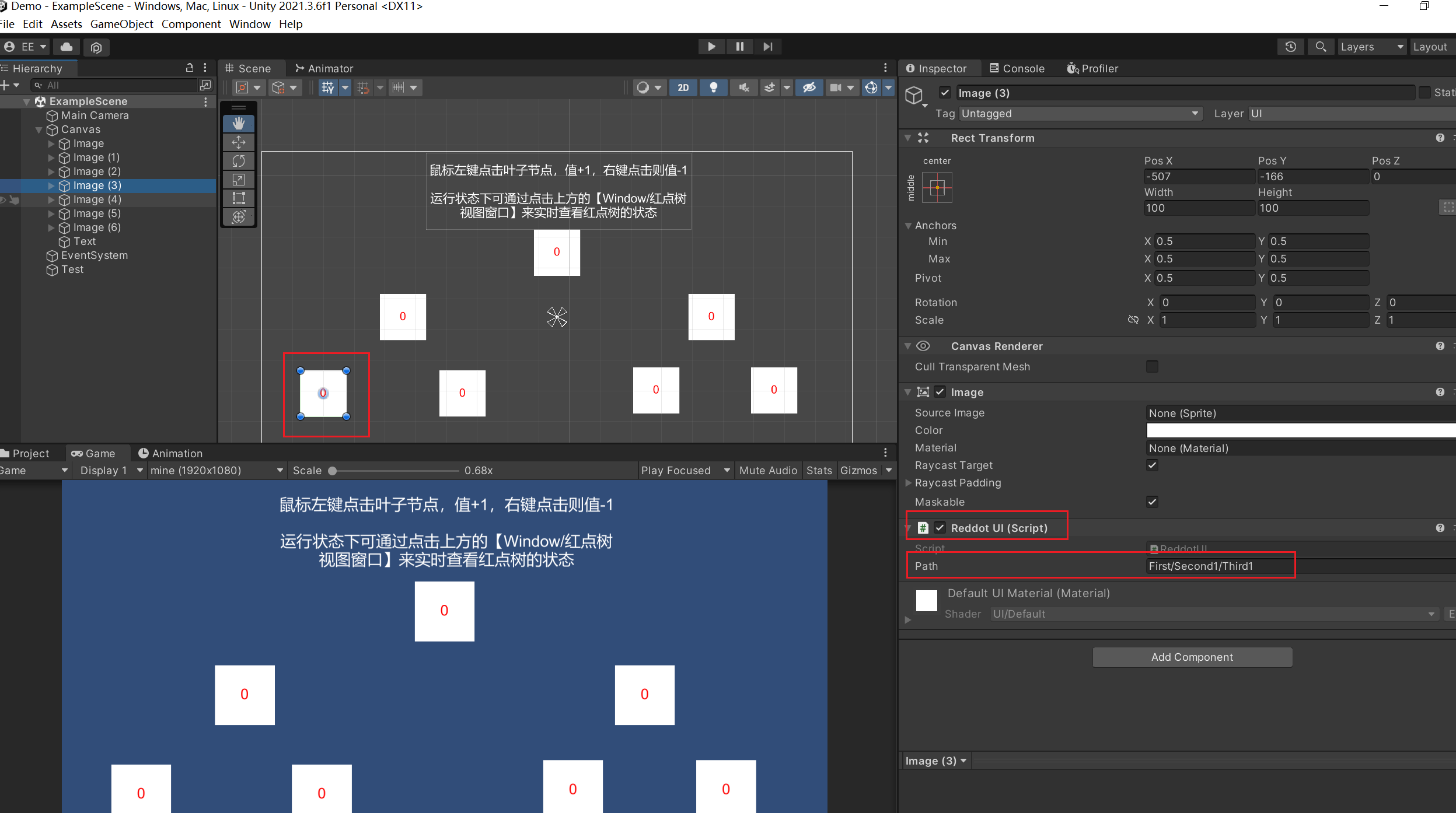Click the Game view Scale slider

[394, 471]
